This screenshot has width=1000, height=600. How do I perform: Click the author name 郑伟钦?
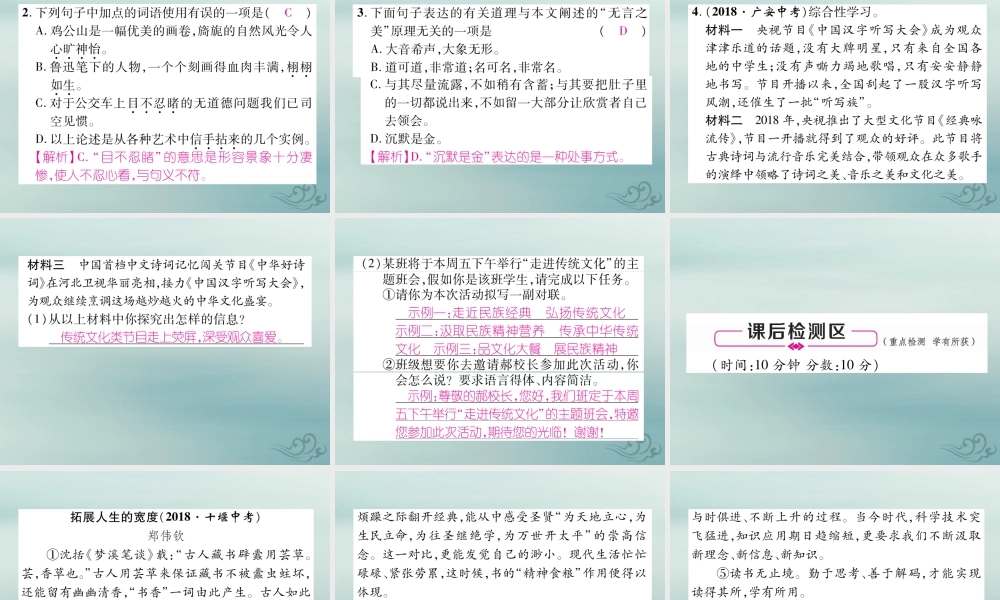[x=165, y=536]
